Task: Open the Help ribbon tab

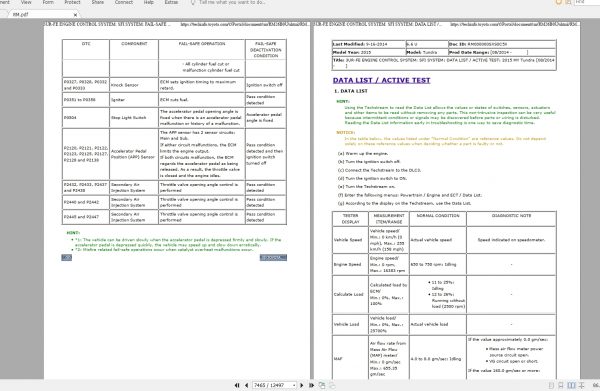Action: (148, 2)
